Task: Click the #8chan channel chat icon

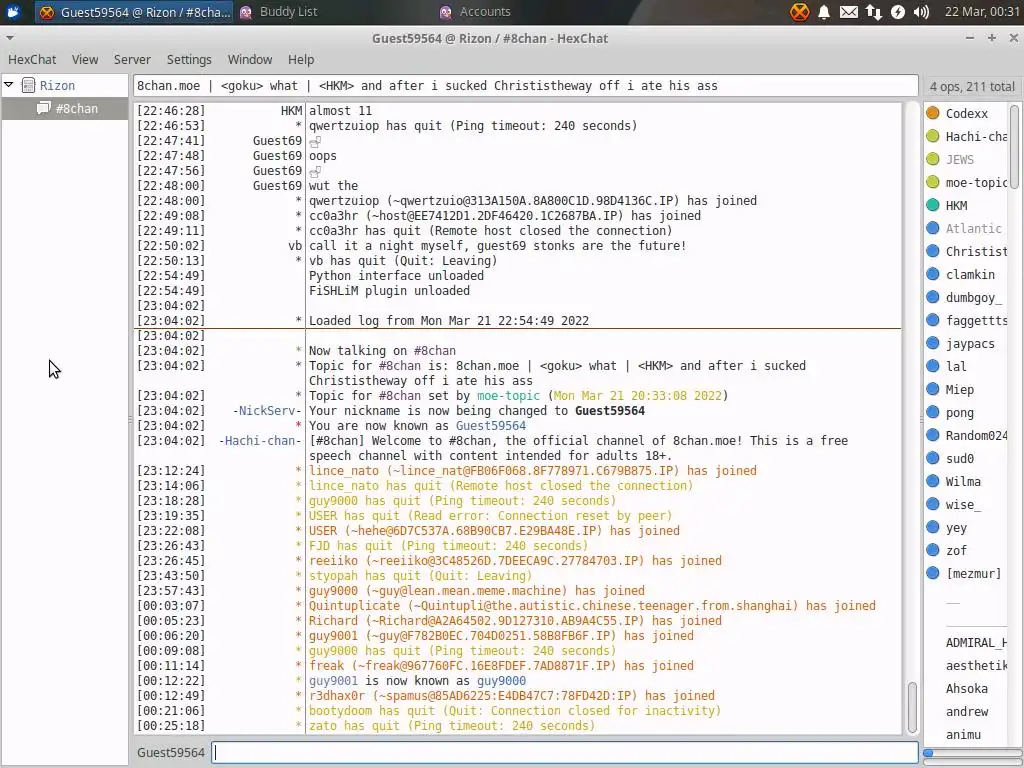Action: (44, 108)
